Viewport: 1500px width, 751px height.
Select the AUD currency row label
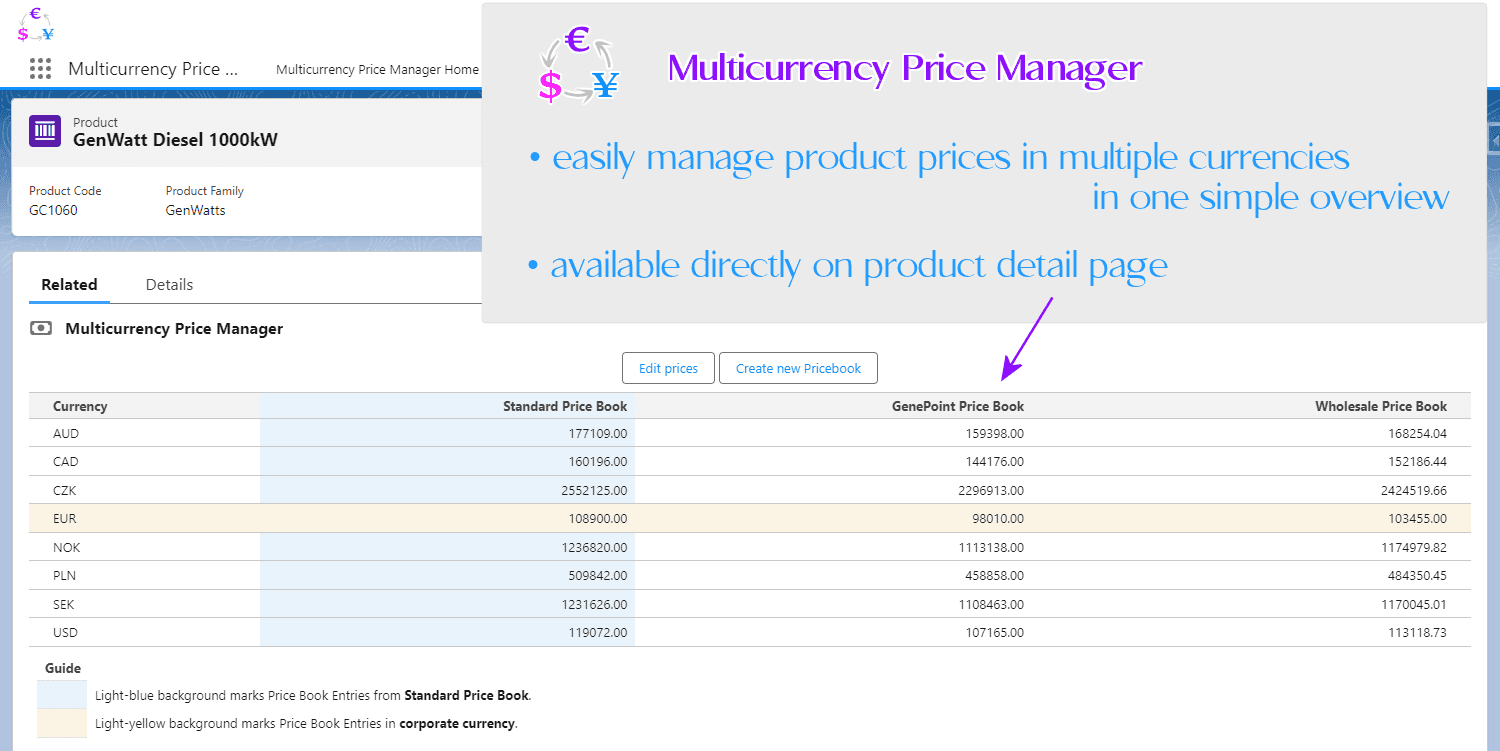pyautogui.click(x=66, y=434)
